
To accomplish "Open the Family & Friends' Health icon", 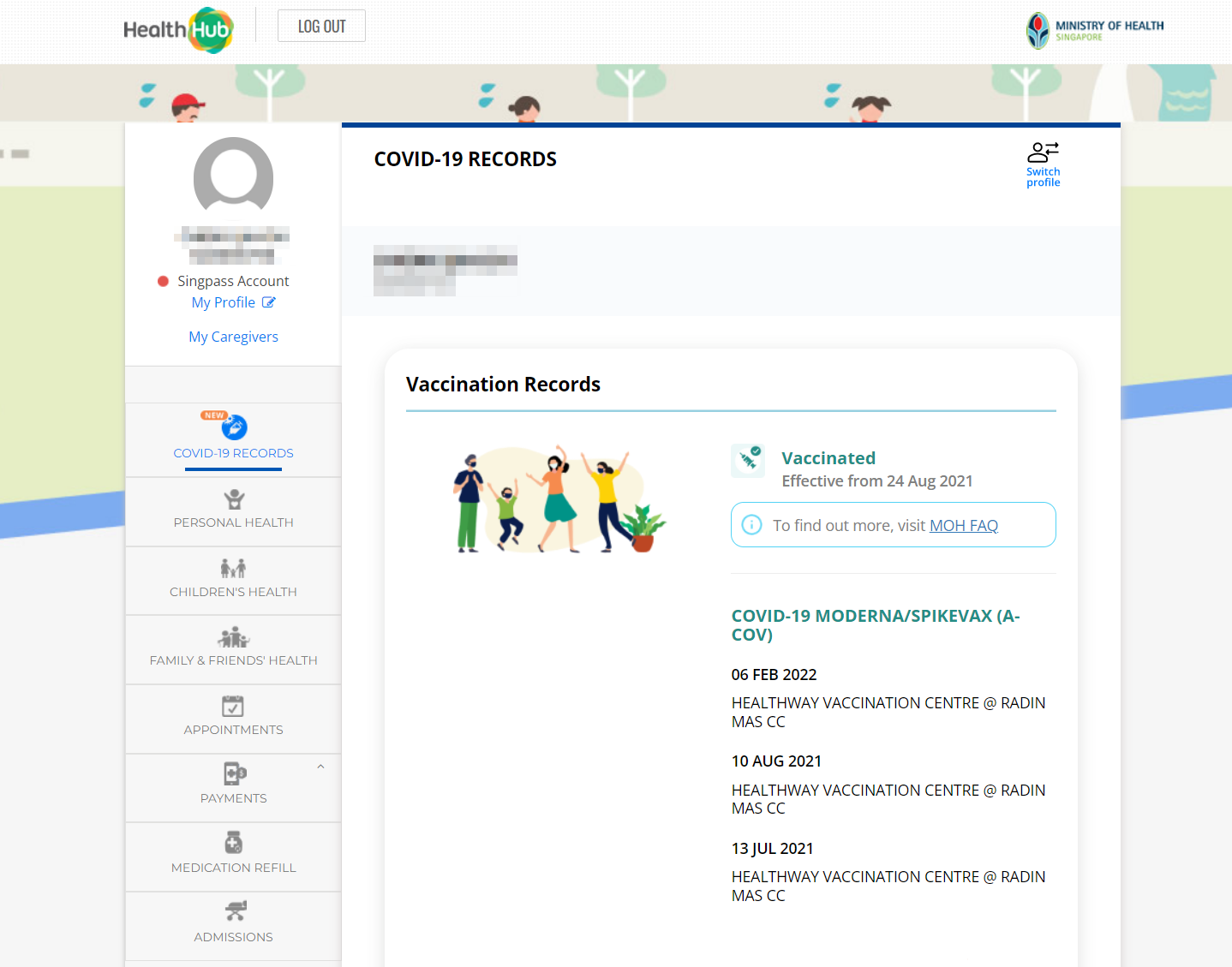I will click(233, 637).
